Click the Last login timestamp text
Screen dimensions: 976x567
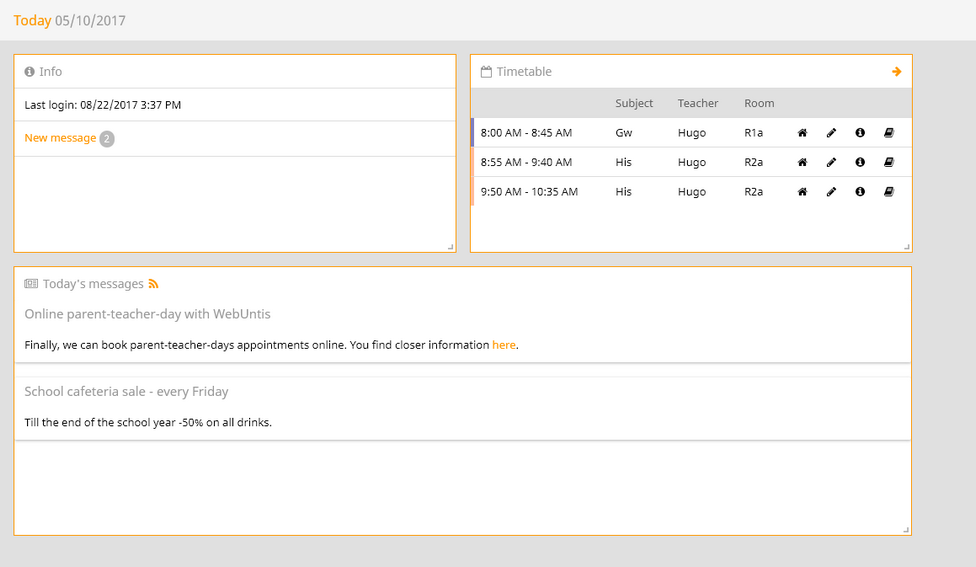pos(103,105)
